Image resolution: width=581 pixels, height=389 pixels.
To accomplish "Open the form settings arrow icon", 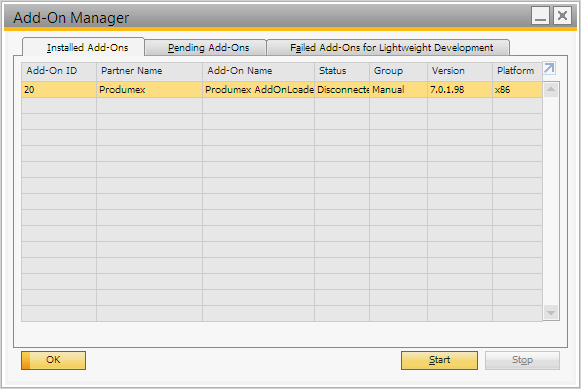I will [x=549, y=69].
